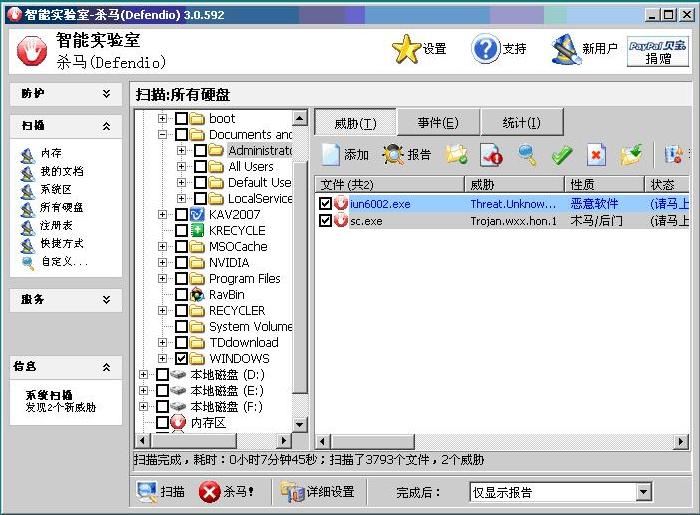This screenshot has height=515, width=700.
Task: Click the tree scroll down arrow
Action: coord(300,424)
